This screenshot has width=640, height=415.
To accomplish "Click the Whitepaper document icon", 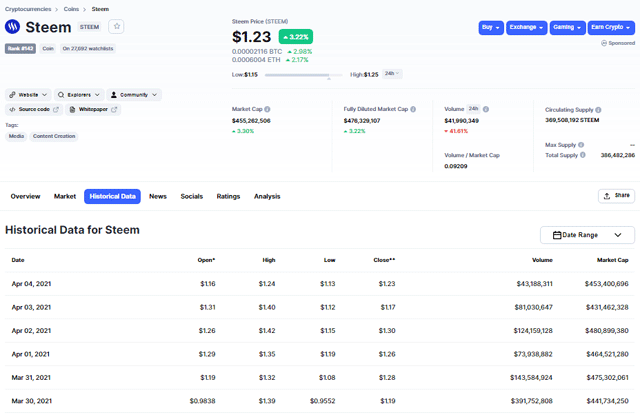I will pos(72,109).
